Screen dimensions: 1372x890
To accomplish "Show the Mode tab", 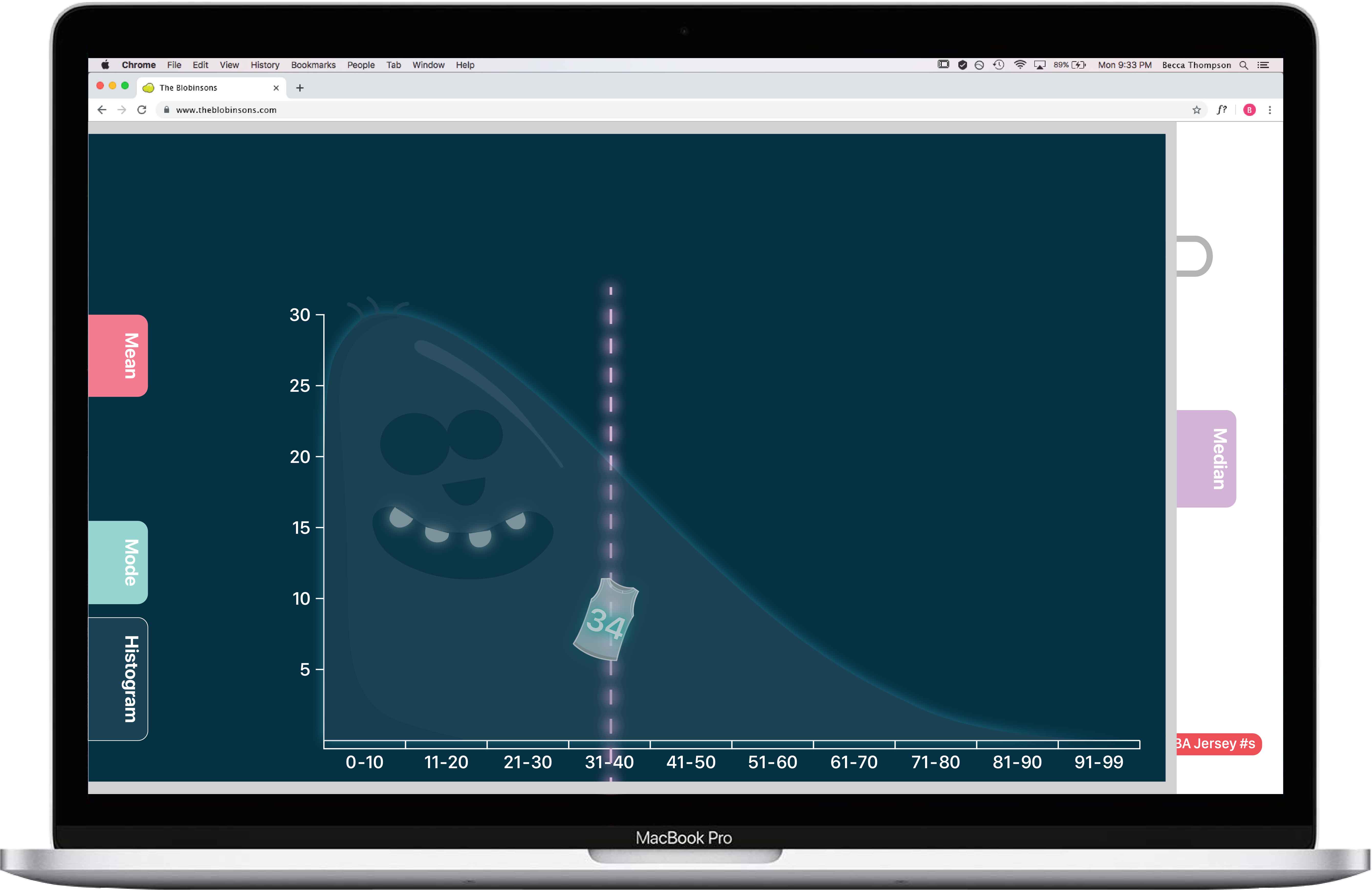I will click(x=118, y=562).
